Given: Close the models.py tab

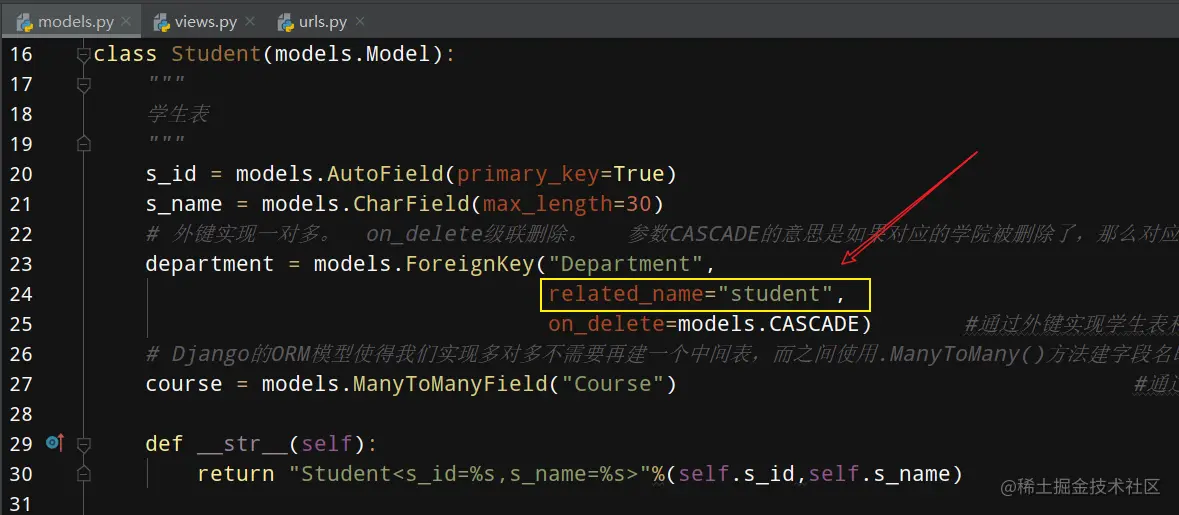Looking at the screenshot, I should tap(126, 22).
